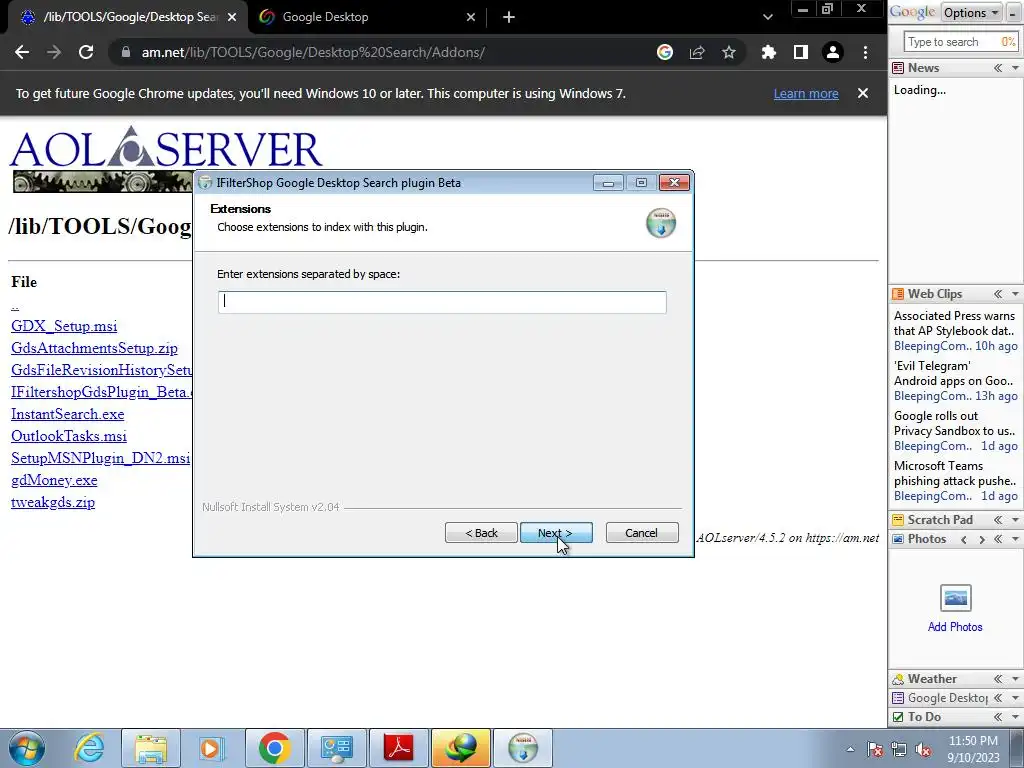This screenshot has width=1024, height=768.
Task: Show previous photo in Photos gadget
Action: coord(964,539)
